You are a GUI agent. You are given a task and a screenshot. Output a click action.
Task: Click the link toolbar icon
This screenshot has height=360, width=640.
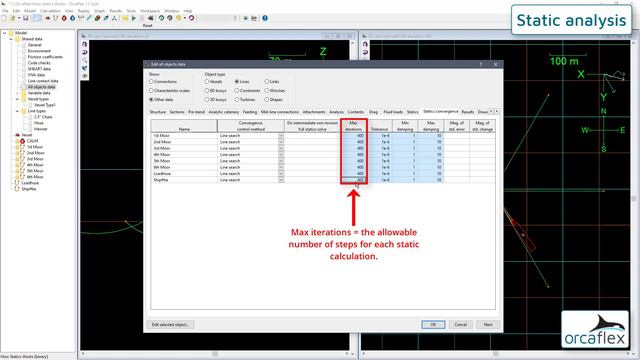89,18
